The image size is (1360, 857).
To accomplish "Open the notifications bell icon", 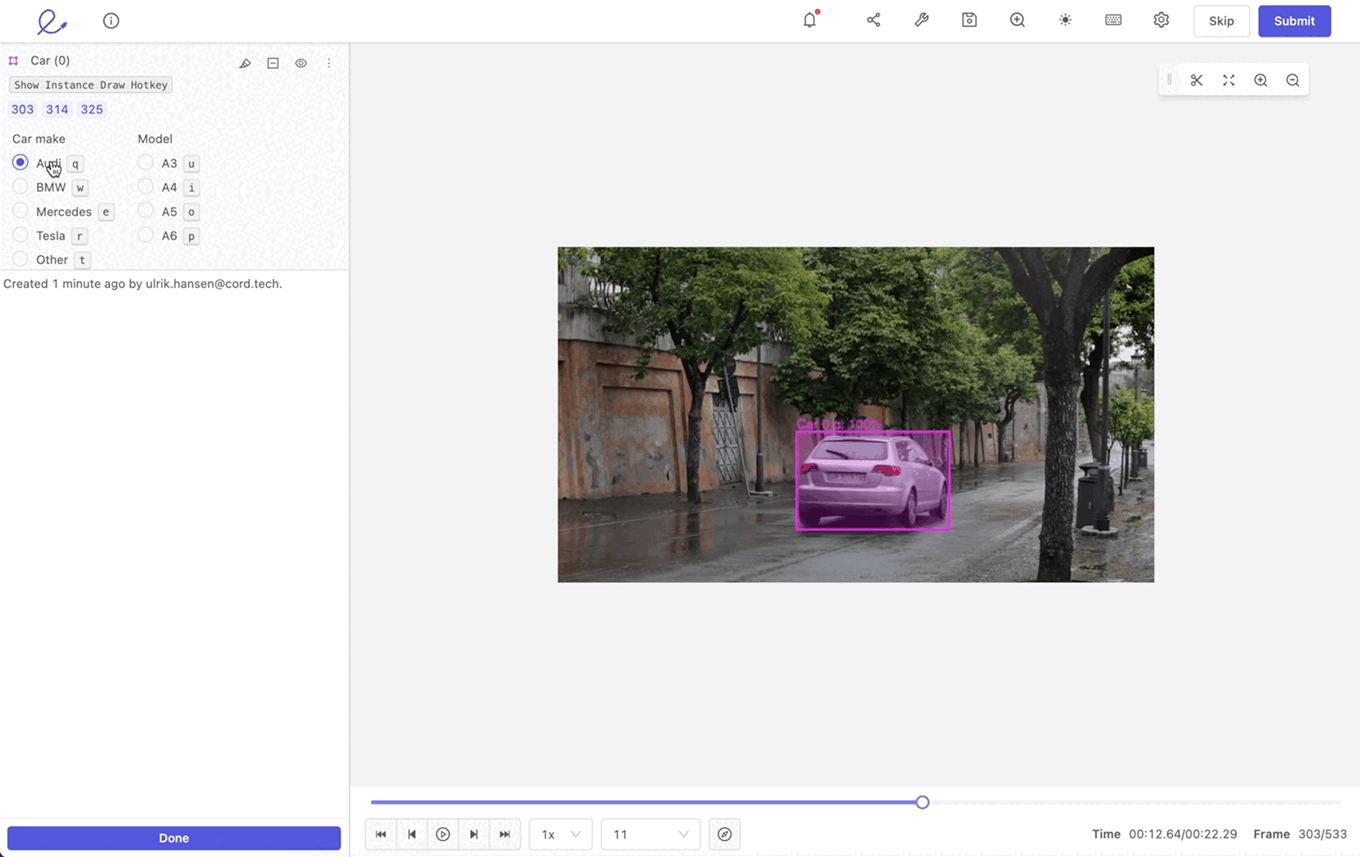I will pos(808,20).
